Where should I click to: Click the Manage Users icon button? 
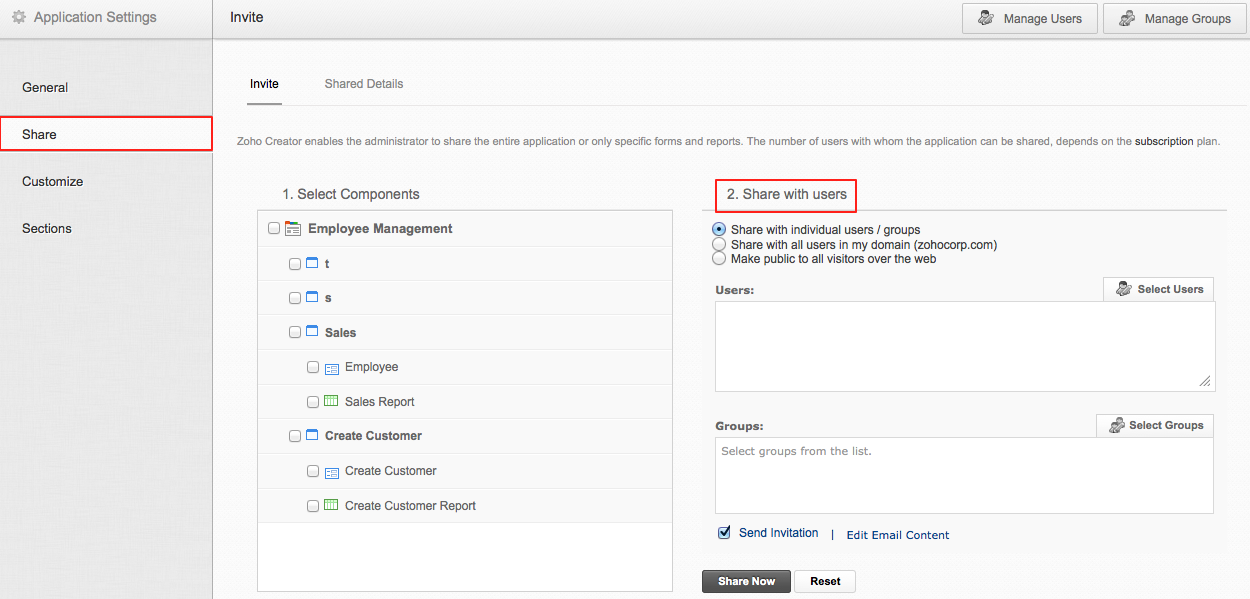(985, 18)
